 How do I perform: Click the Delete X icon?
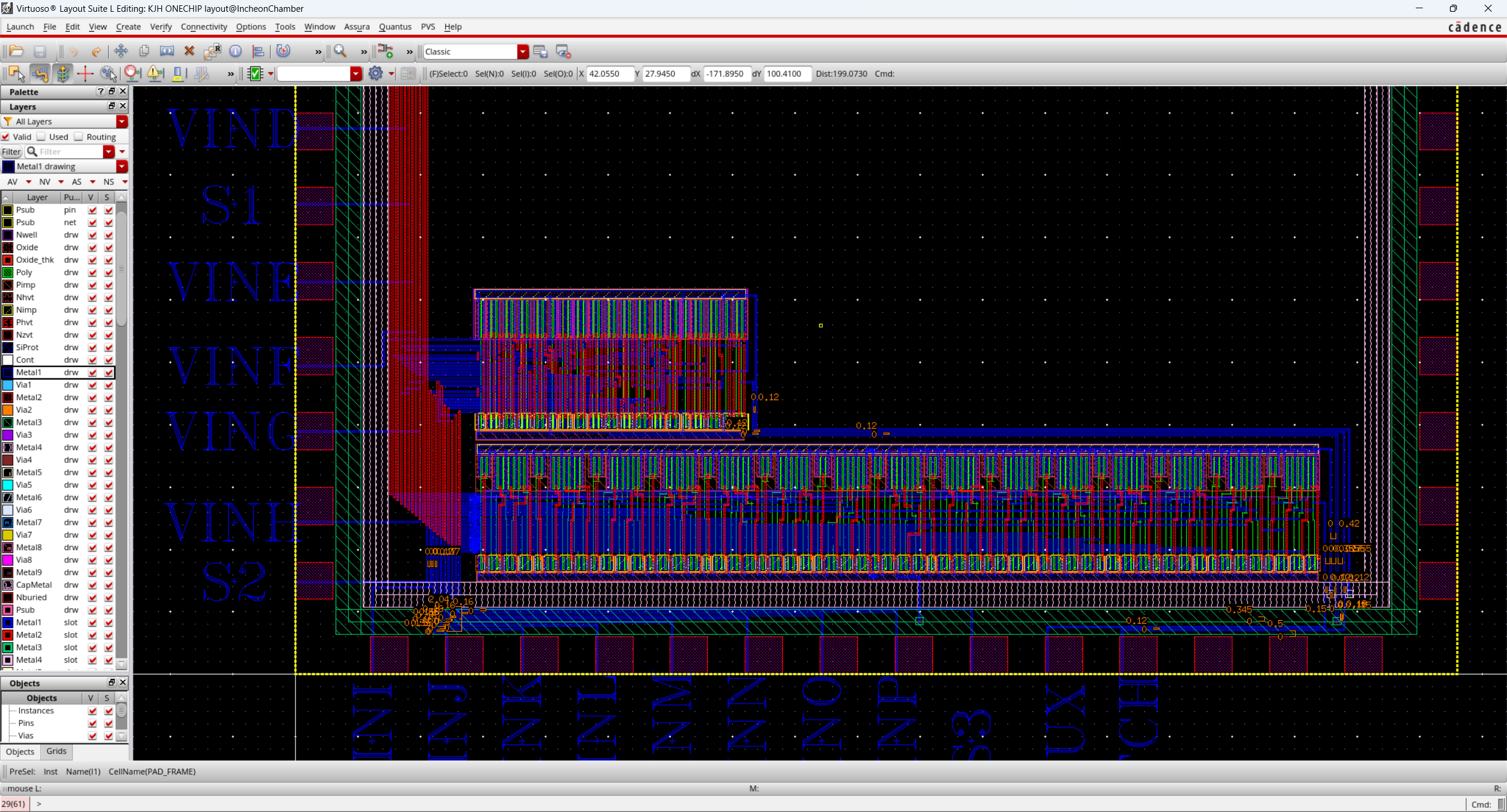click(189, 51)
